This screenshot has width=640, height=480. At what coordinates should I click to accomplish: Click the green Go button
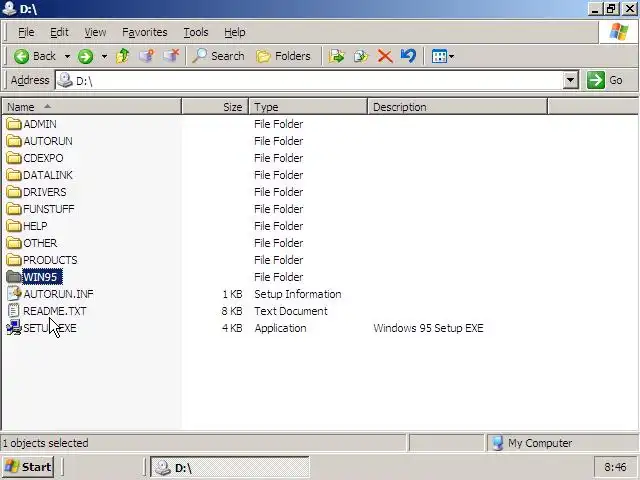[x=605, y=80]
